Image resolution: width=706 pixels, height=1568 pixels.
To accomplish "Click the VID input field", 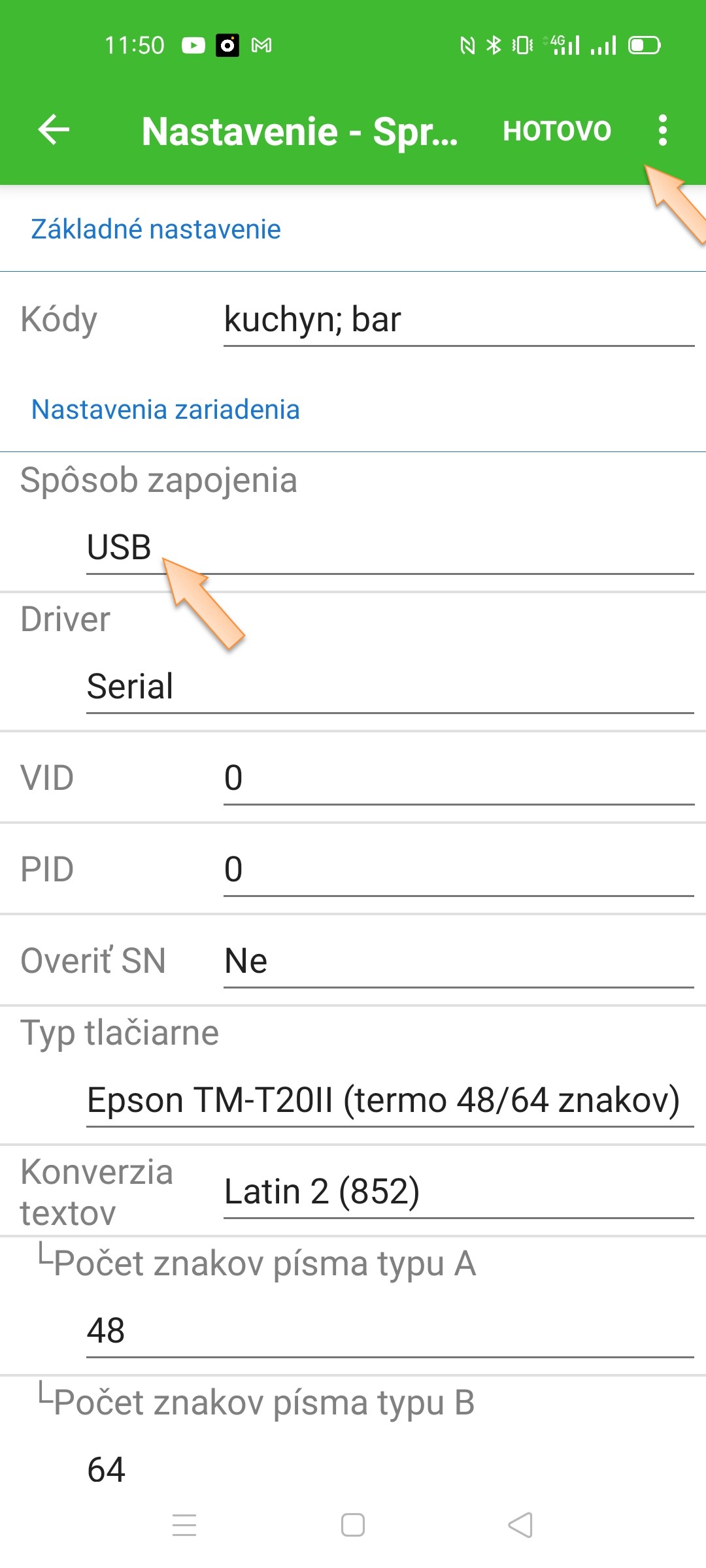I will click(458, 778).
